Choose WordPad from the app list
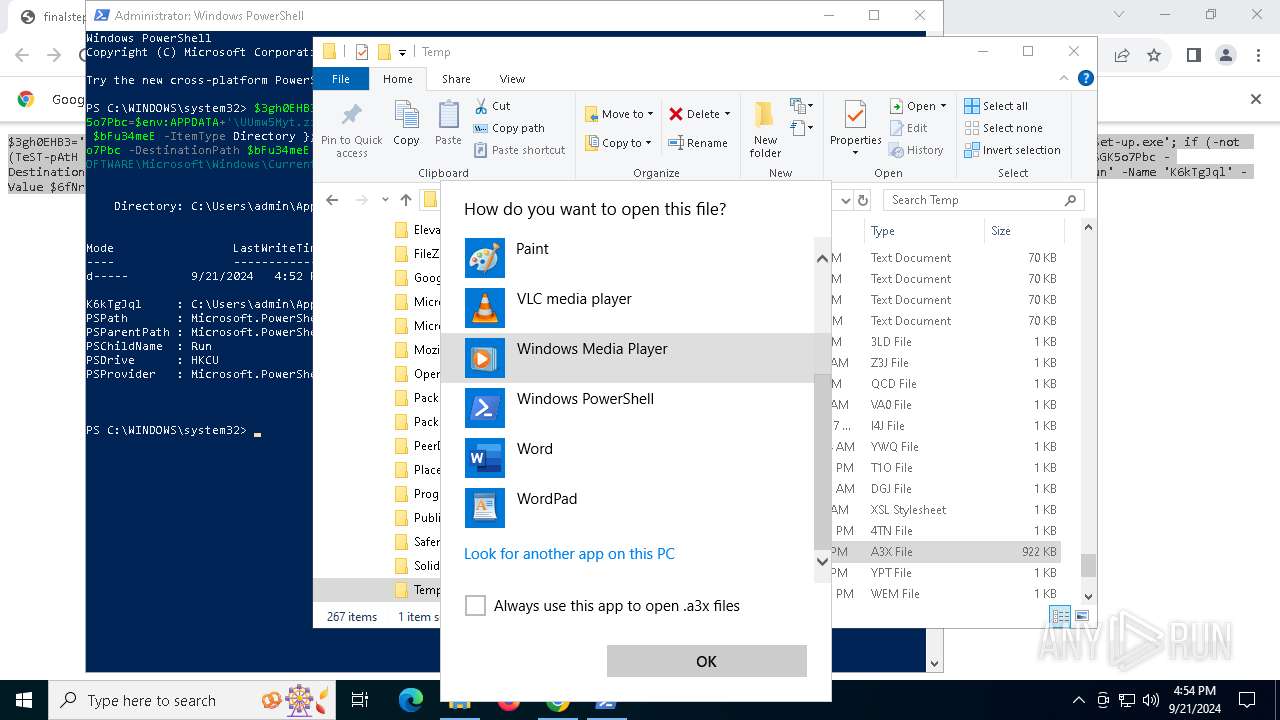The width and height of the screenshot is (1280, 720). point(628,508)
